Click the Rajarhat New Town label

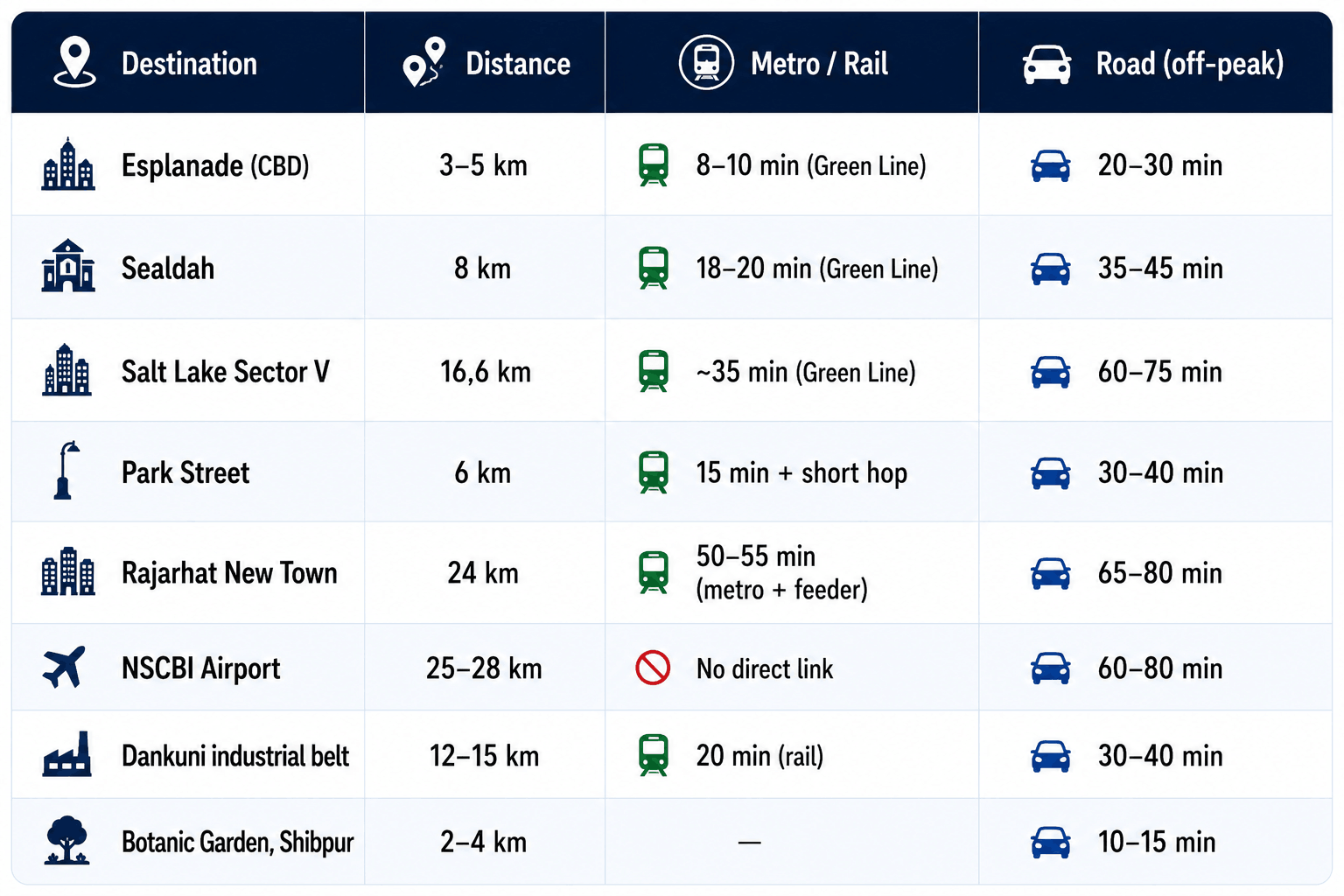click(229, 573)
